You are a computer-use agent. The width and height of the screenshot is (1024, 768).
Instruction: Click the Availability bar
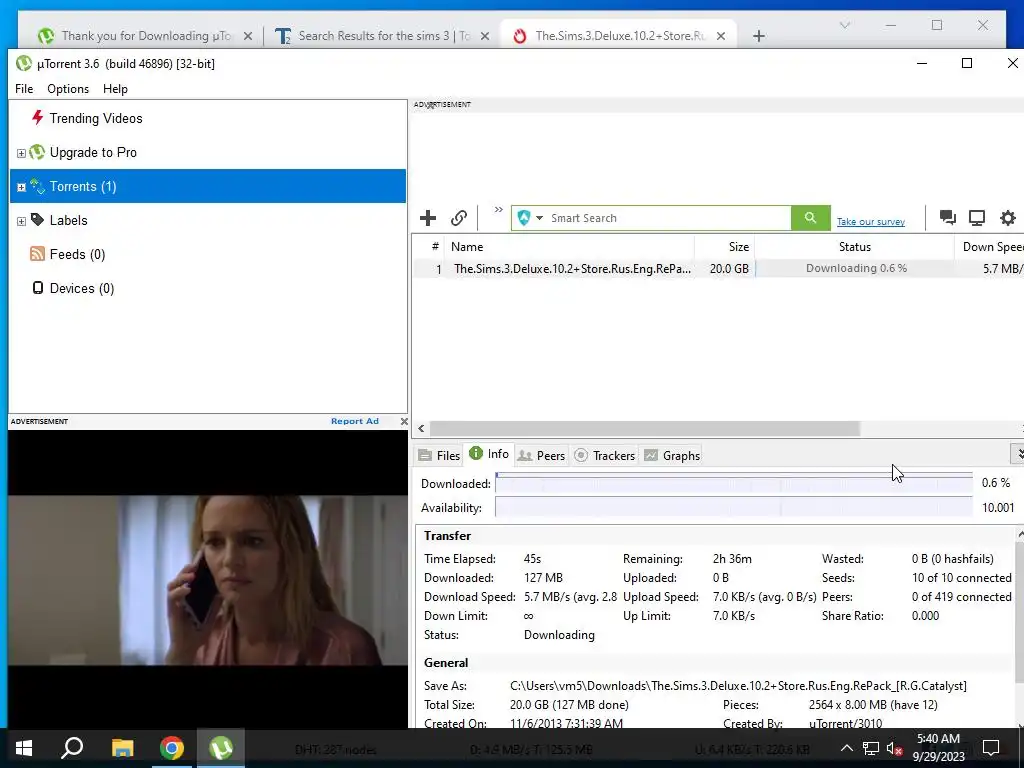click(x=733, y=507)
